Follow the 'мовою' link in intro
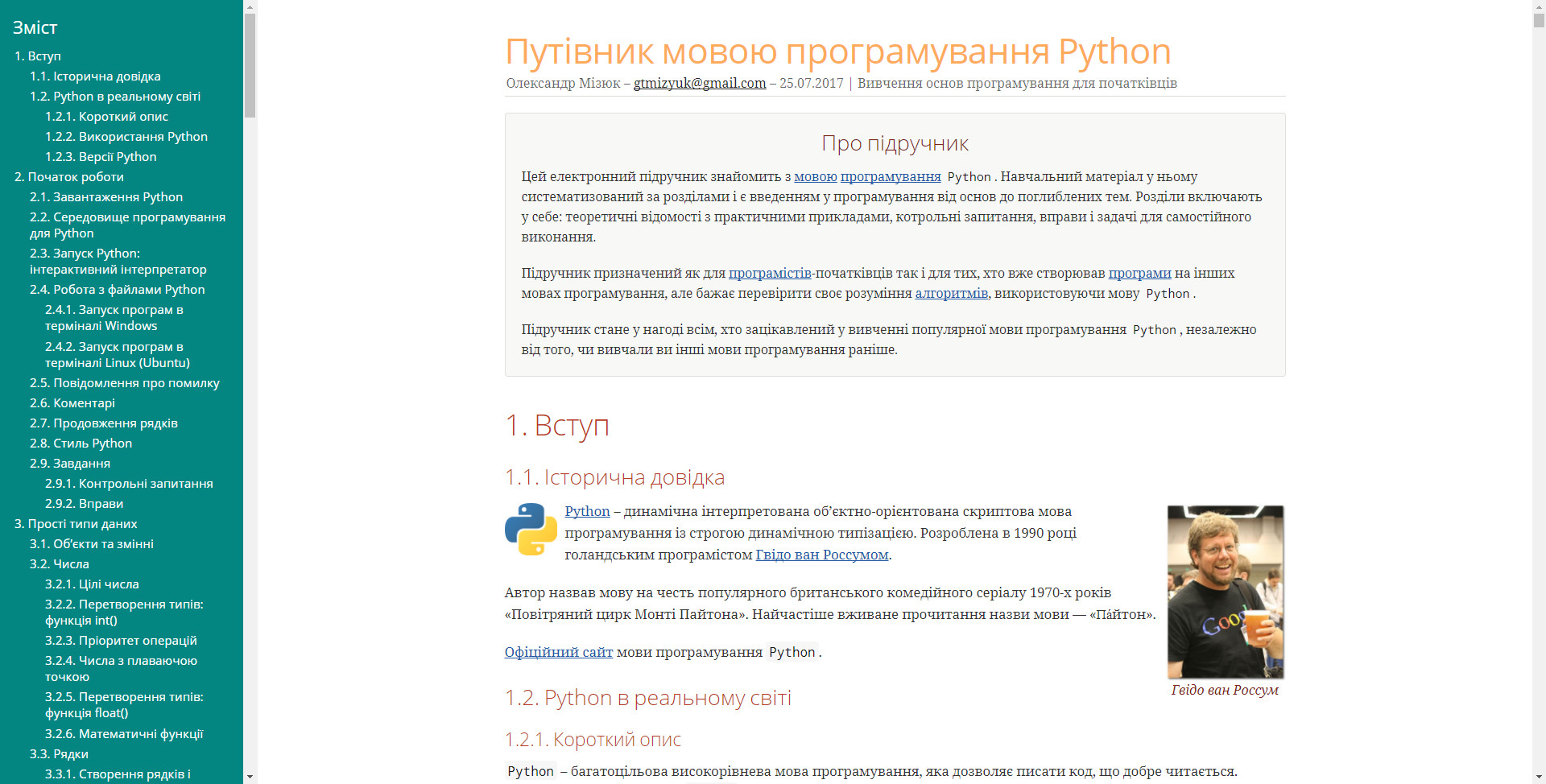The width and height of the screenshot is (1546, 784). pyautogui.click(x=816, y=176)
